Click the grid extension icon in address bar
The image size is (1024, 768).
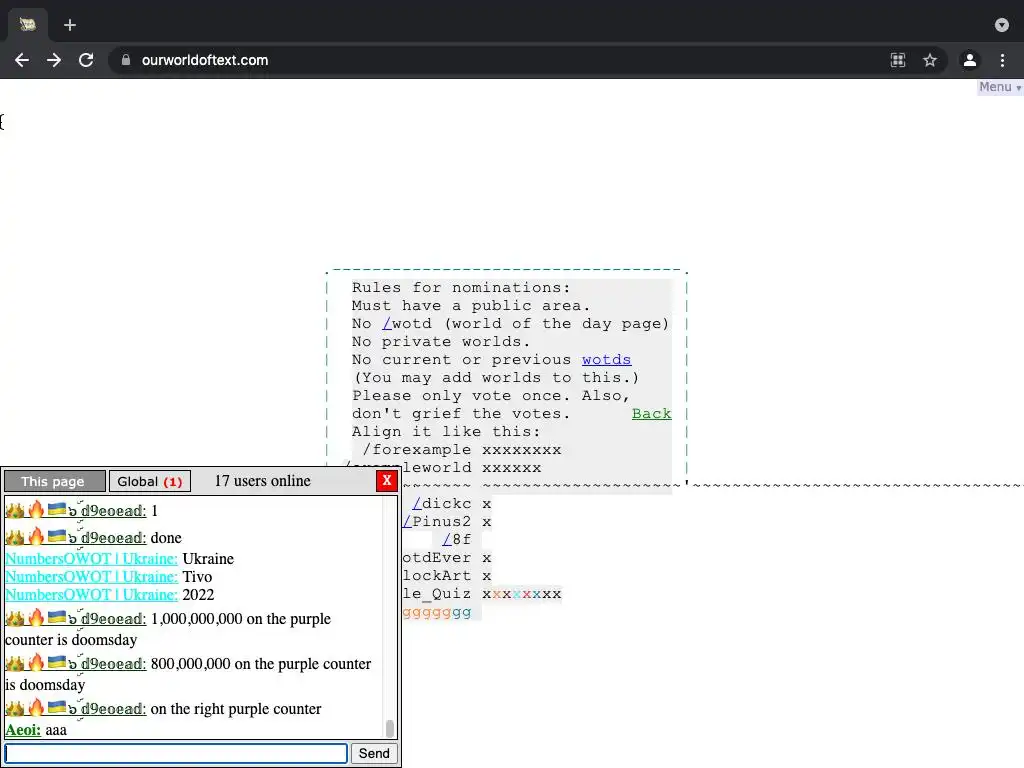tap(898, 60)
